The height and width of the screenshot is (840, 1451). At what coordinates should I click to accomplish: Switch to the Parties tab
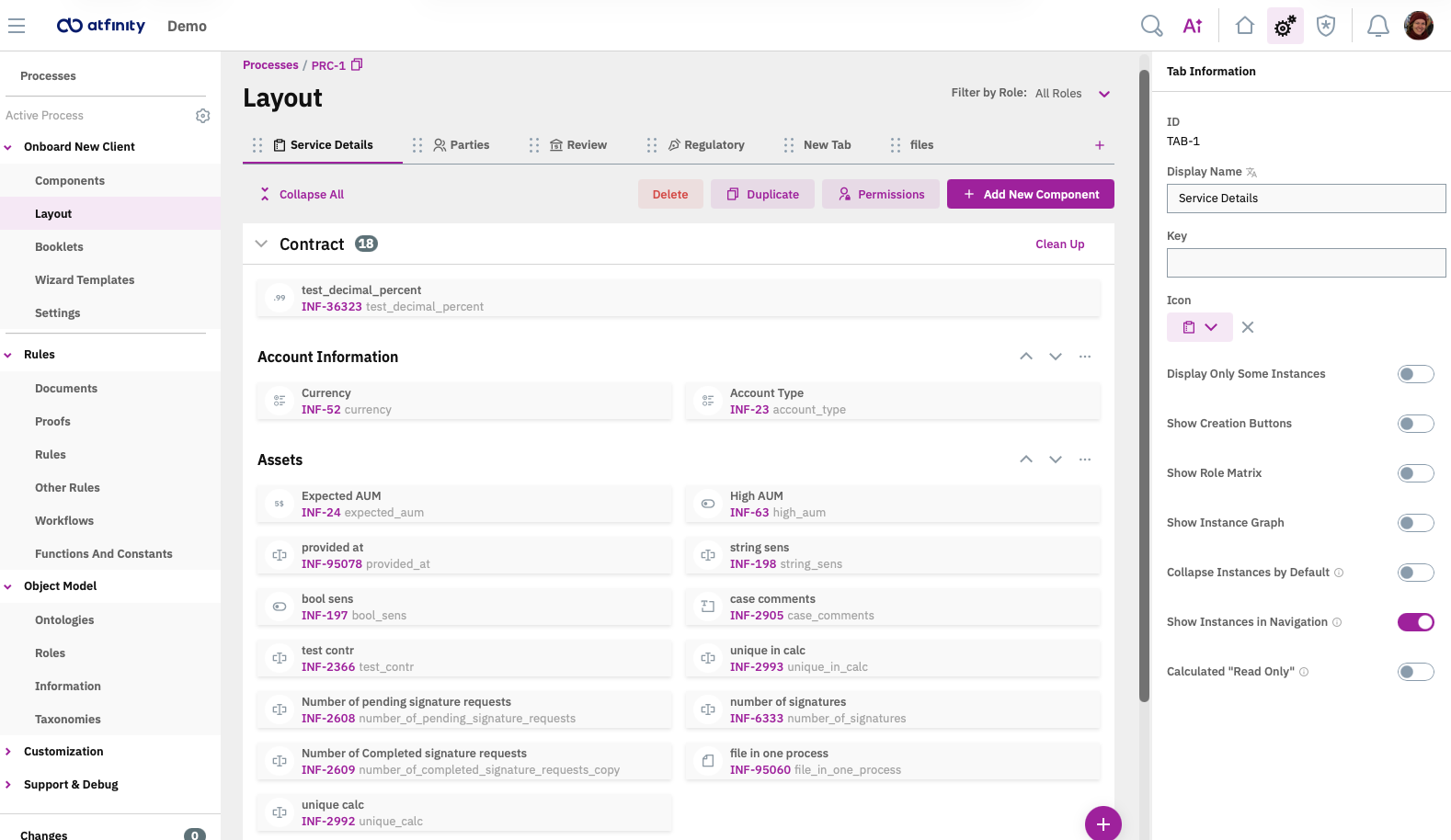462,145
